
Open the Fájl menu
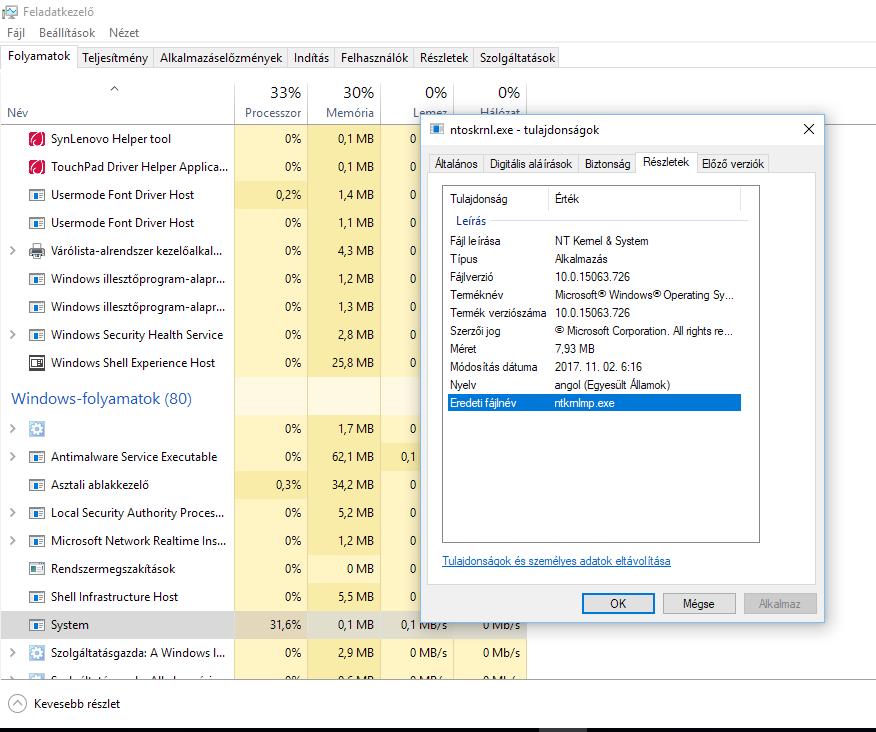(16, 33)
